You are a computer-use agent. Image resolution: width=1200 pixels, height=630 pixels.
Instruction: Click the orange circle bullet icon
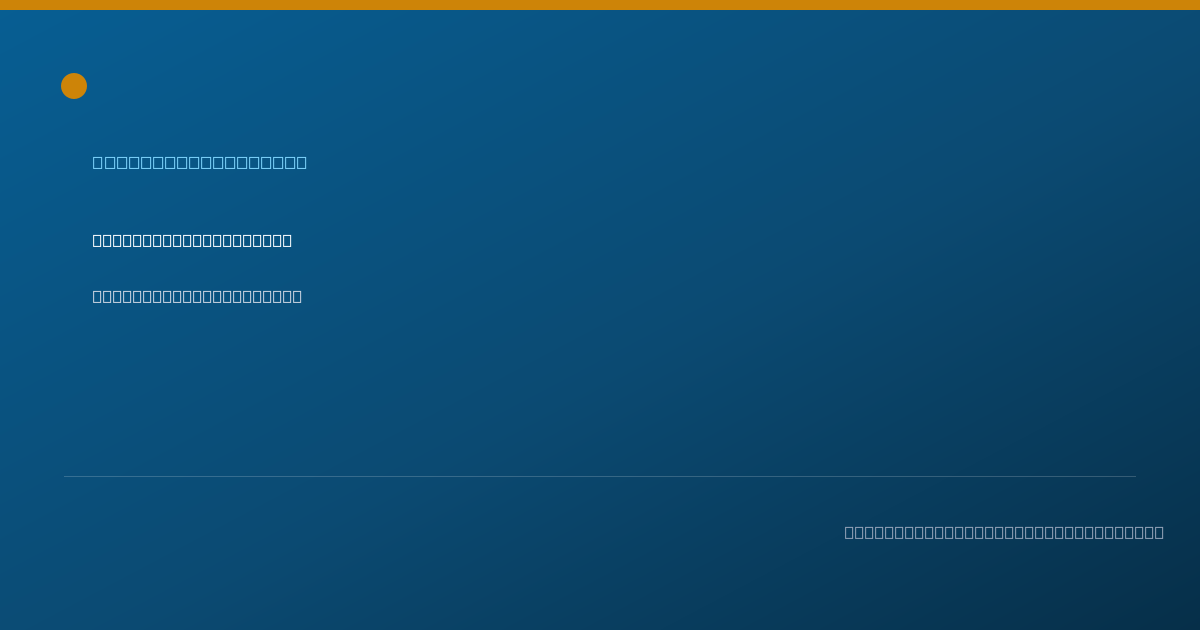(x=74, y=86)
